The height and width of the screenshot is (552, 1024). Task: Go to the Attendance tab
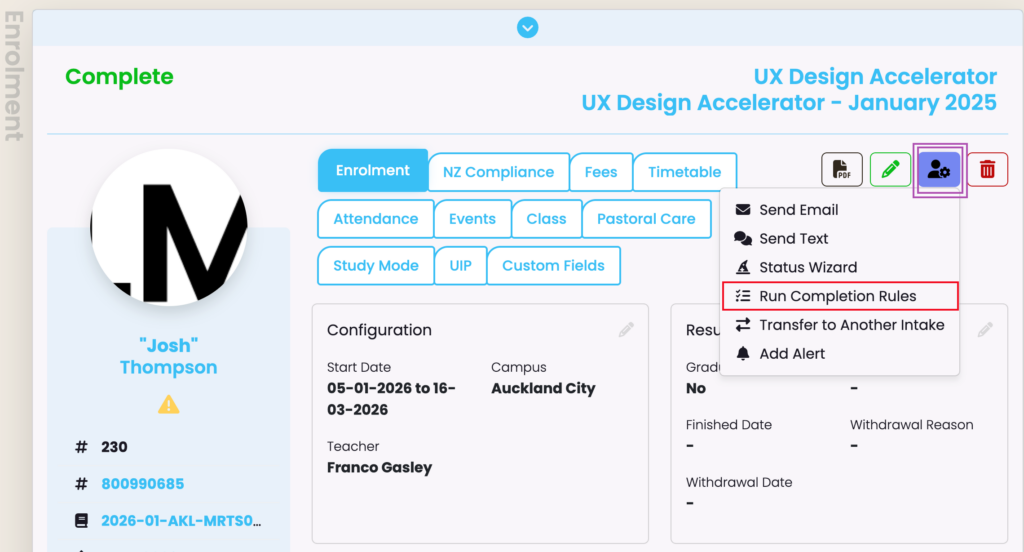coord(375,219)
